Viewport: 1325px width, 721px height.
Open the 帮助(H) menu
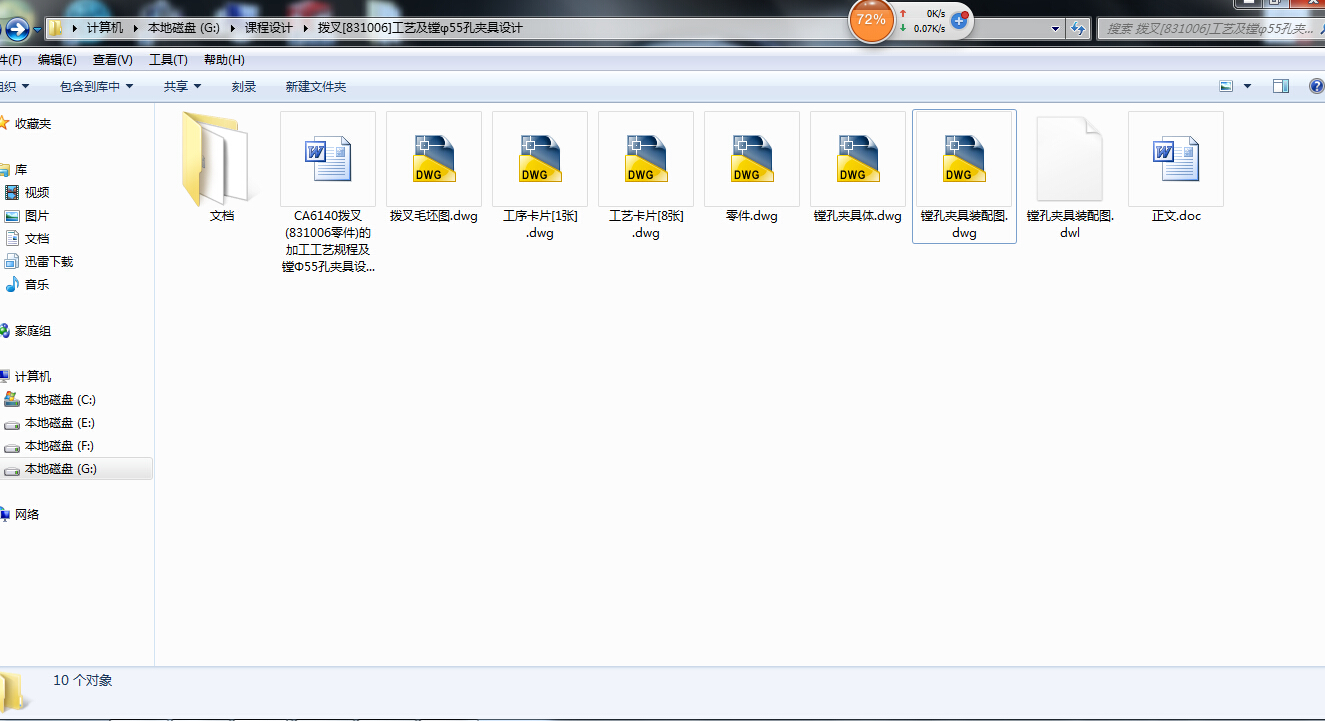[x=224, y=60]
